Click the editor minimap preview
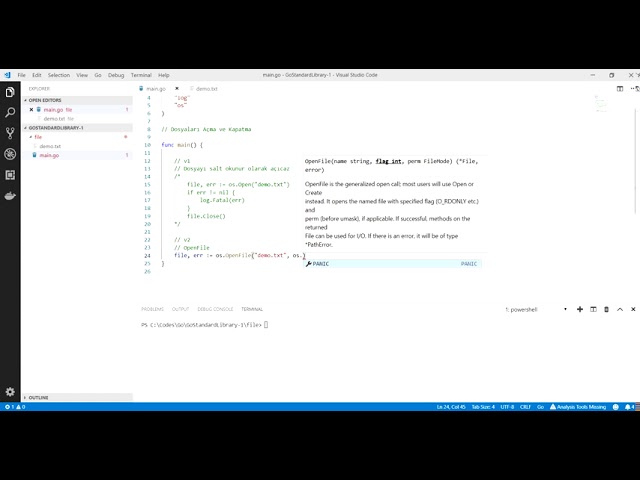This screenshot has width=640, height=480. [601, 104]
